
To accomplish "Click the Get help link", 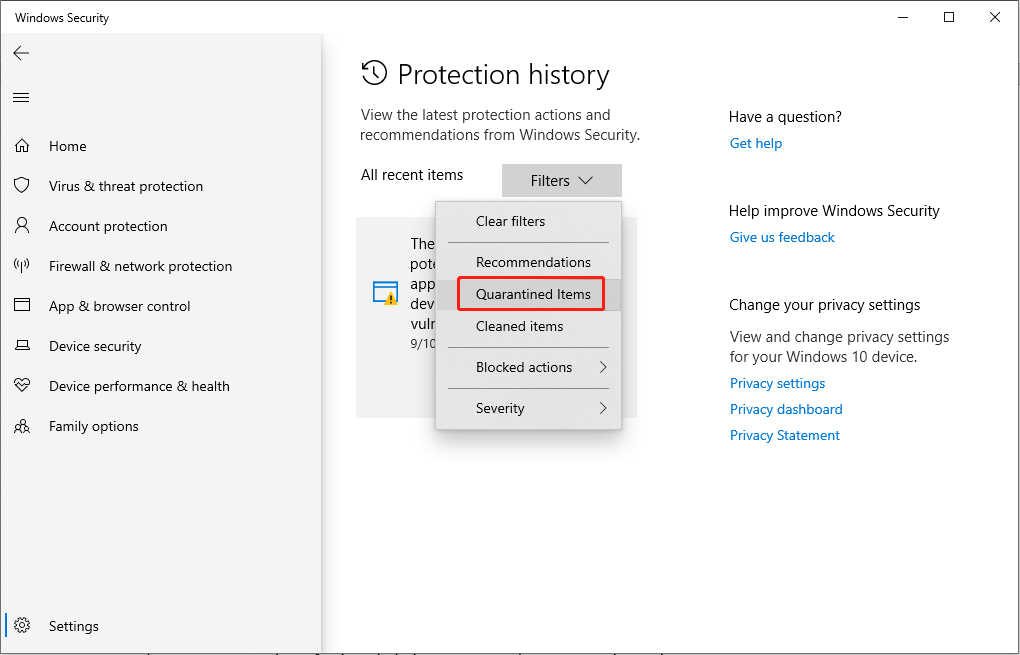I will [x=755, y=143].
